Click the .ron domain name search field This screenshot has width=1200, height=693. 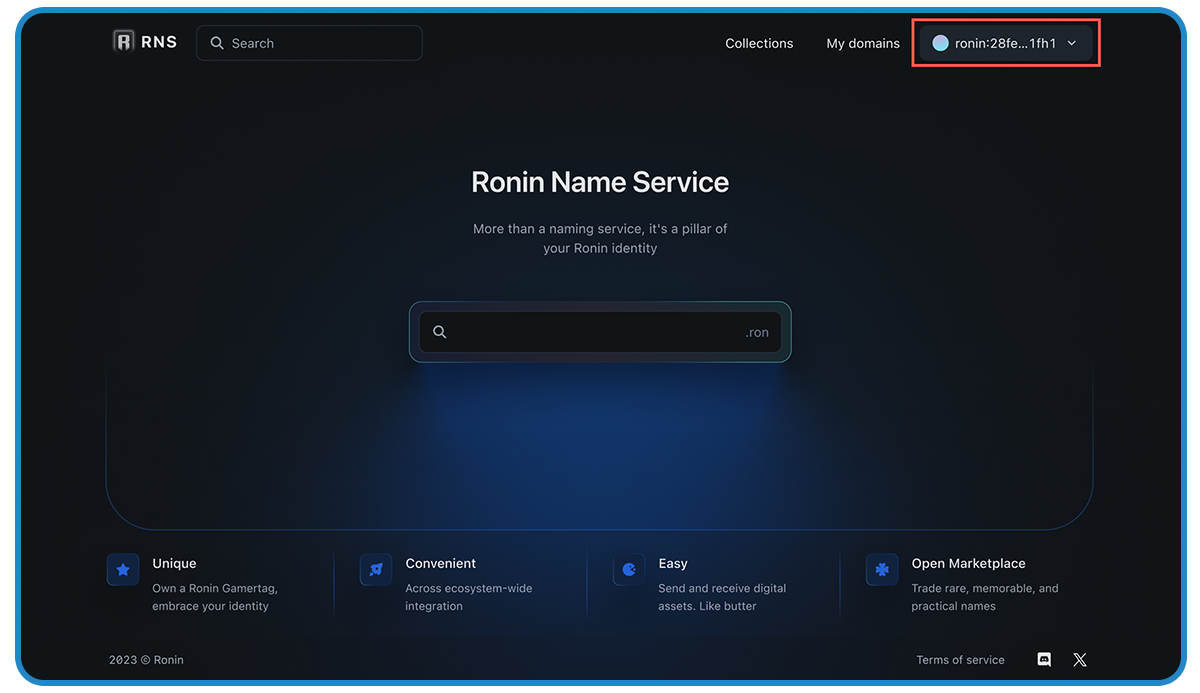pyautogui.click(x=600, y=332)
